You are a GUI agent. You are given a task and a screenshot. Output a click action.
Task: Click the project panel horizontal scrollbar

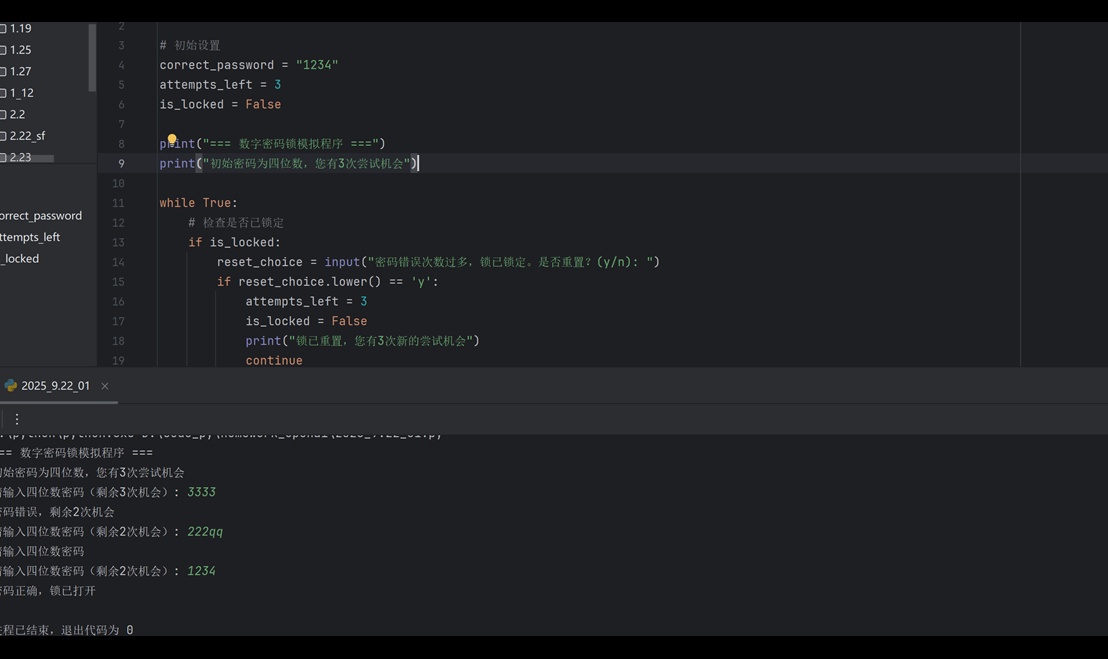[x=27, y=159]
